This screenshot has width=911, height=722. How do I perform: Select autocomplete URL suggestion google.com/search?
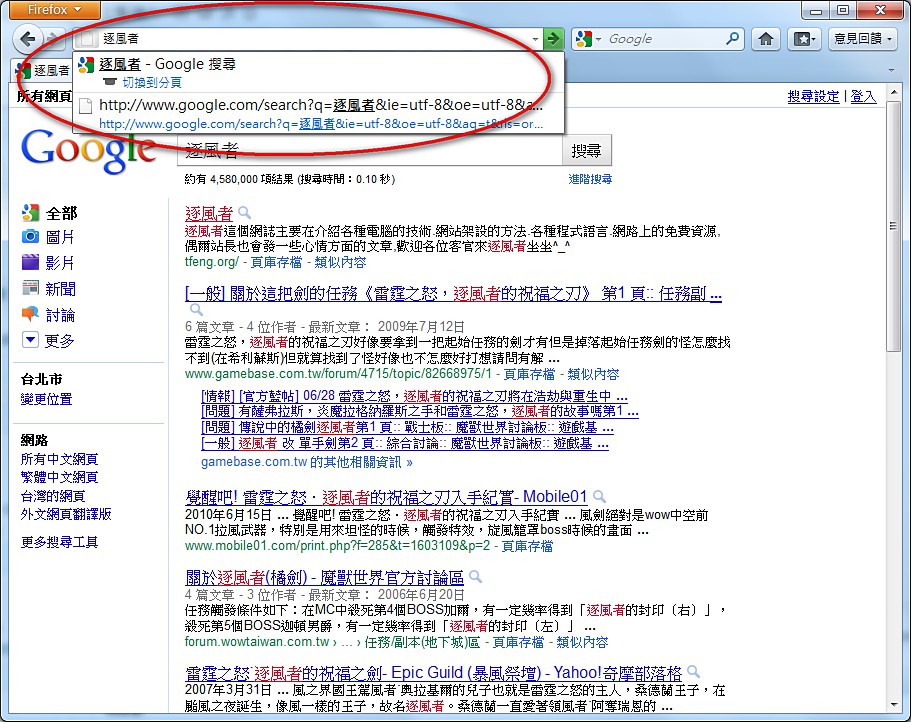[x=318, y=114]
